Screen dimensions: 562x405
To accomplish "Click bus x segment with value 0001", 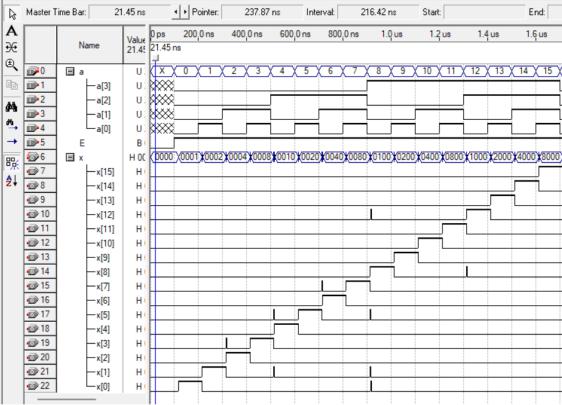I will [x=190, y=157].
